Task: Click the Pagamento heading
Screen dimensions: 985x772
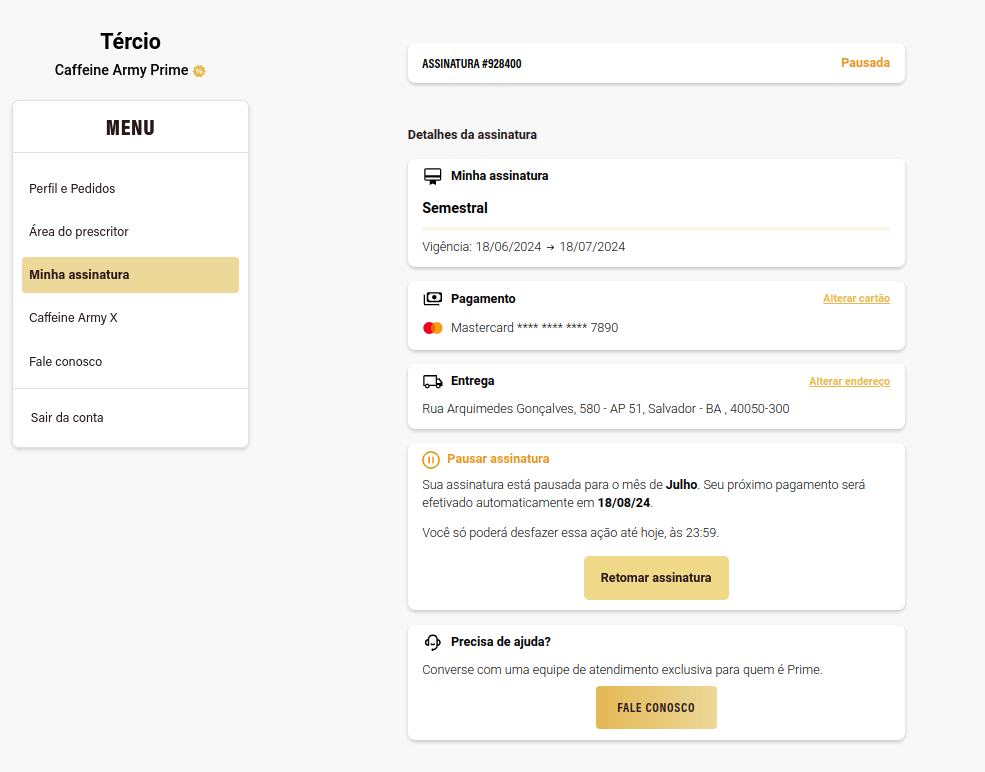Action: click(483, 299)
